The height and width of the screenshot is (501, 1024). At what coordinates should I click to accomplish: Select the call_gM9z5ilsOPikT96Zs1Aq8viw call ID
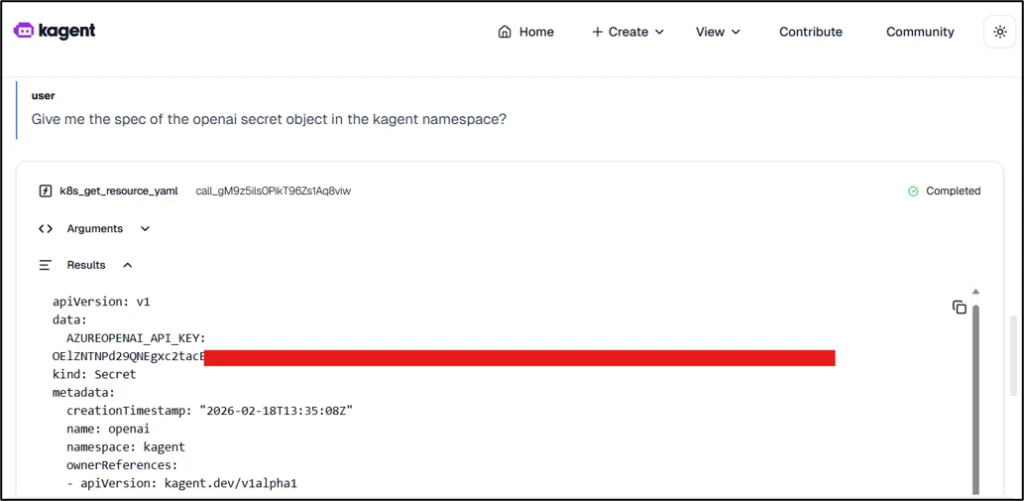[273, 191]
